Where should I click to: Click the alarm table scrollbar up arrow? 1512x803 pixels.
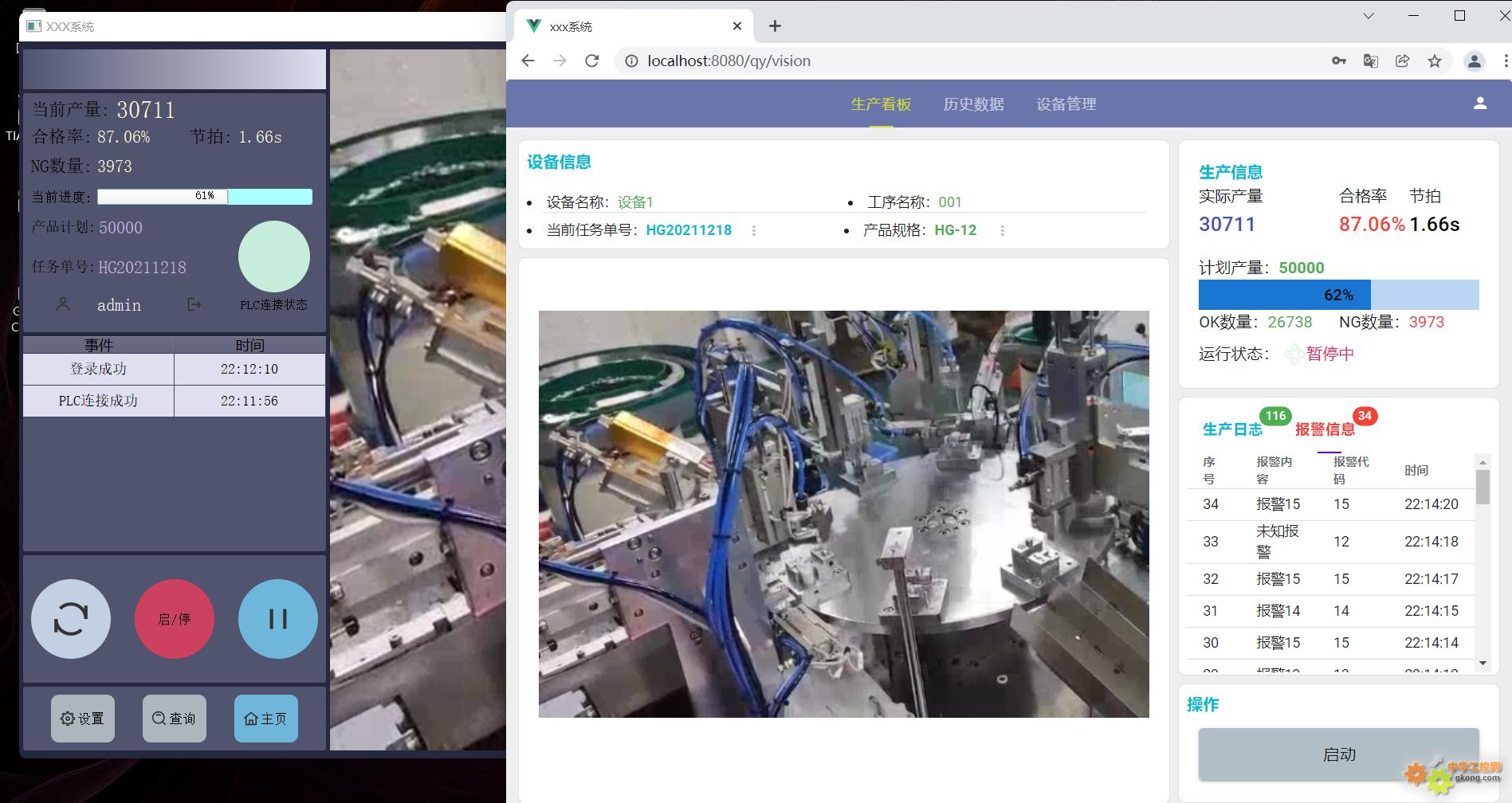[1483, 462]
